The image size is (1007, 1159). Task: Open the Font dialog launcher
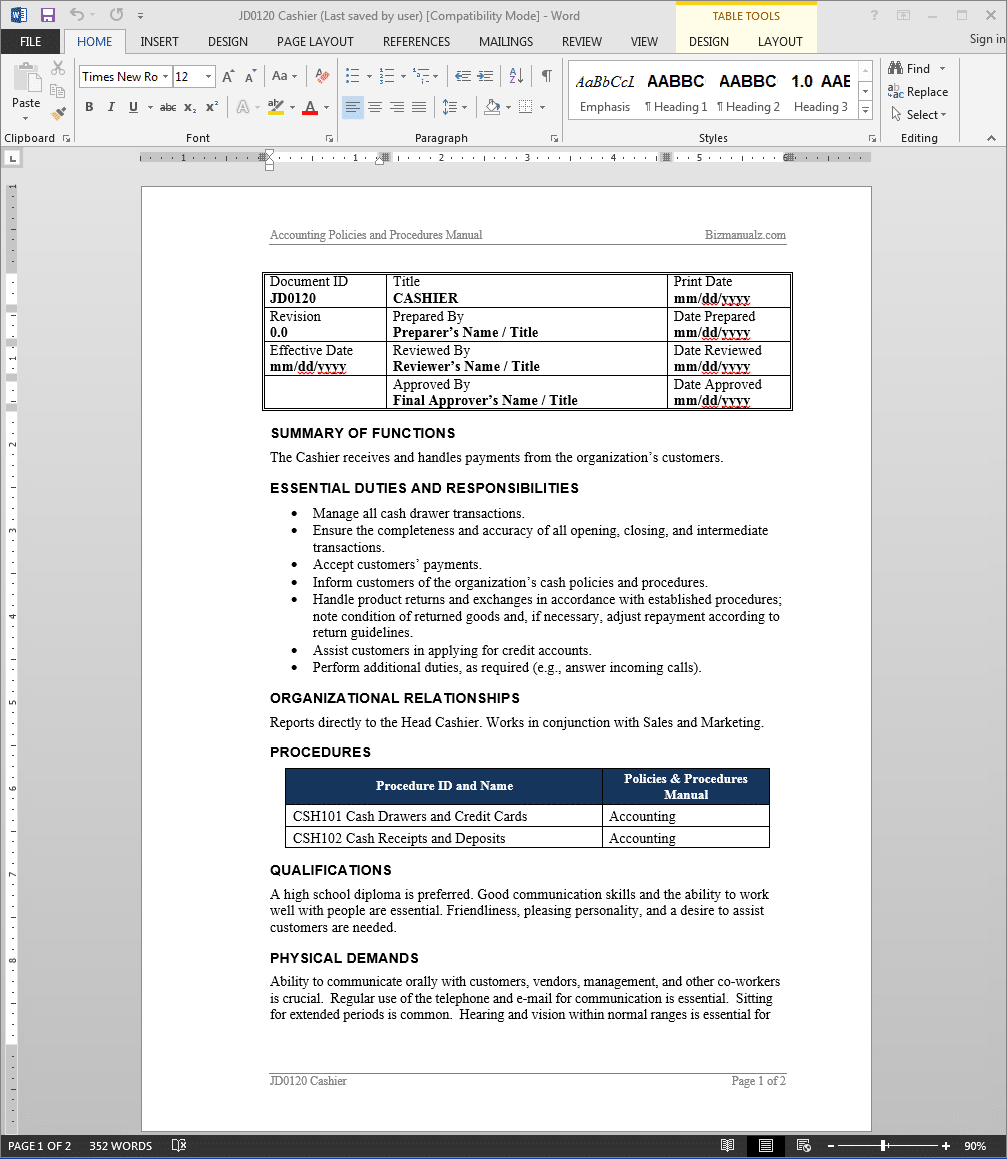click(x=329, y=138)
